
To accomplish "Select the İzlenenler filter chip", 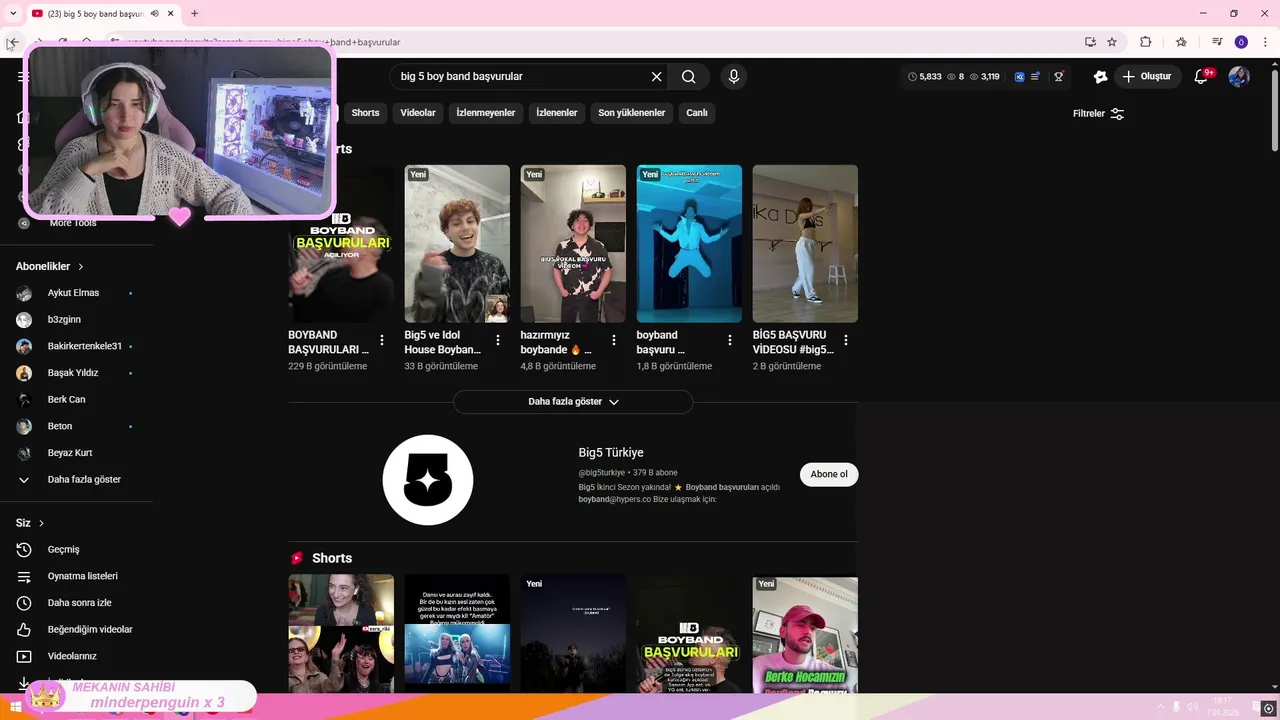I will point(557,113).
